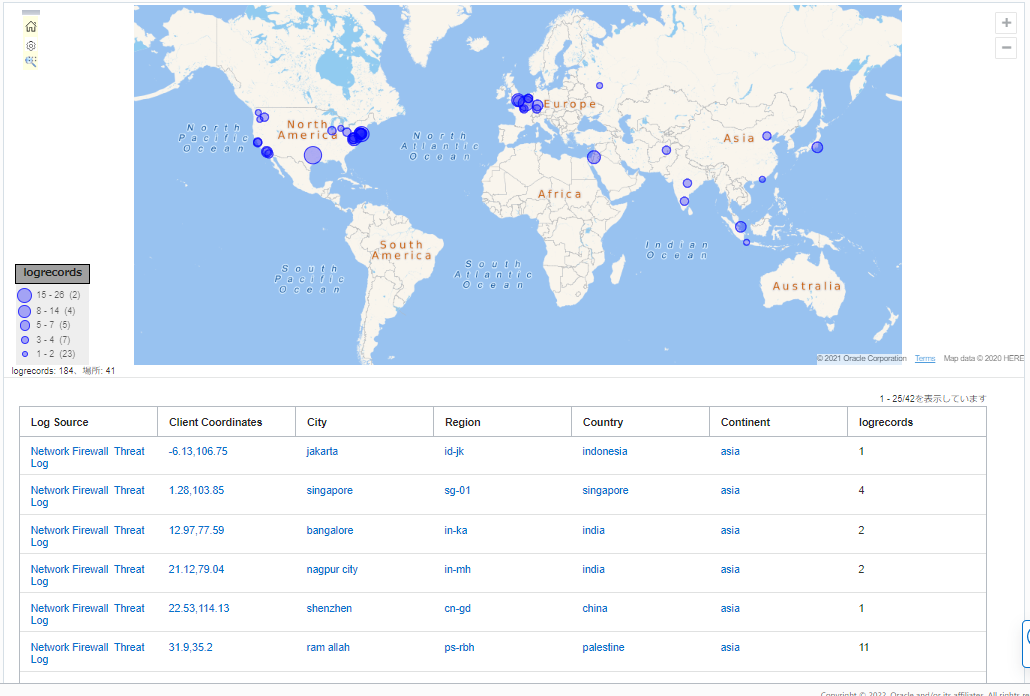
Task: Zoom in using the plus button
Action: point(1006,23)
